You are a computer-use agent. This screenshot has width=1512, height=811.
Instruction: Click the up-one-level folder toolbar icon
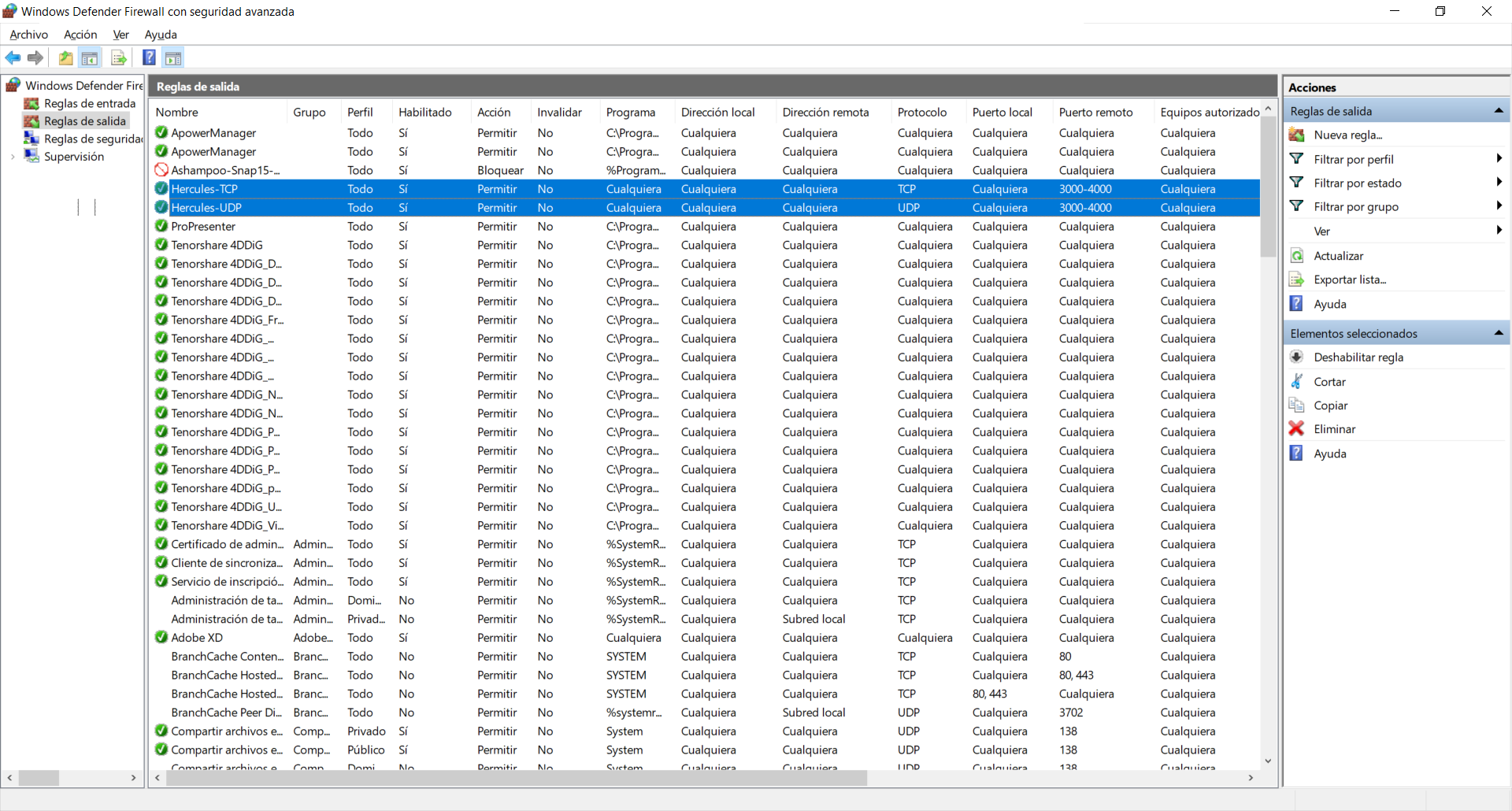[x=66, y=57]
